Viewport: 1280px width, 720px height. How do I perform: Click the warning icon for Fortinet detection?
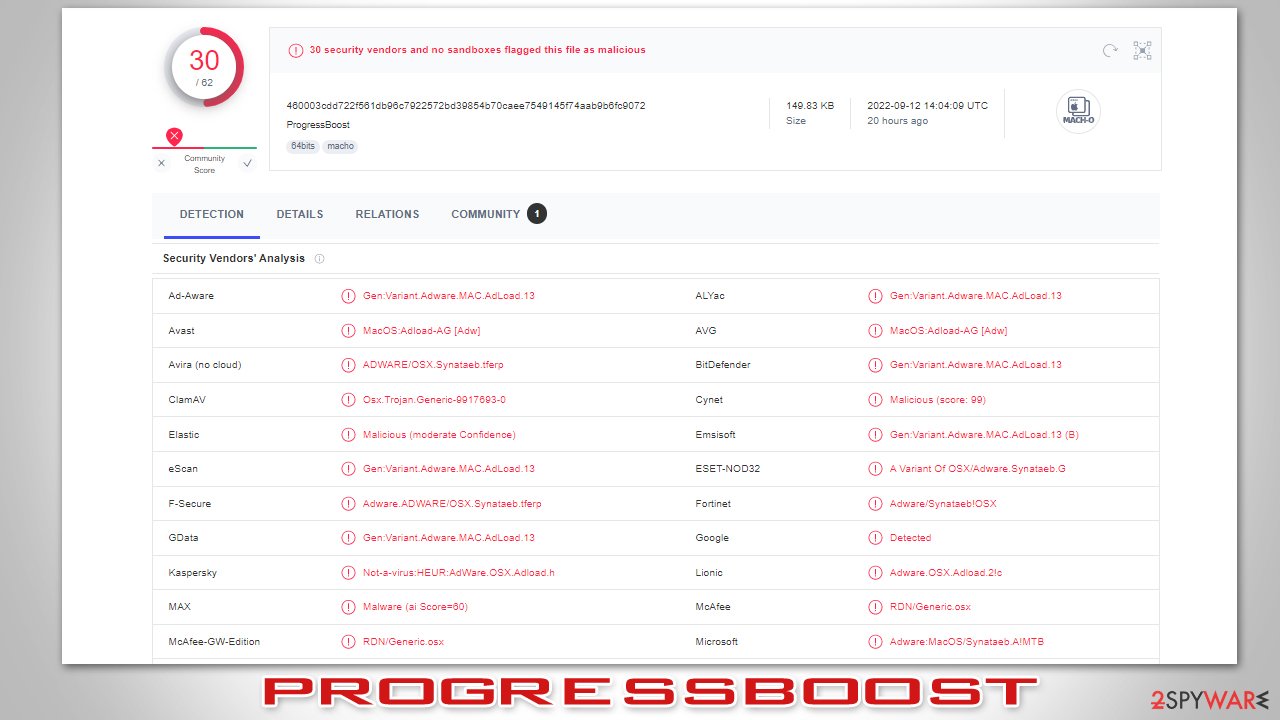tap(875, 504)
